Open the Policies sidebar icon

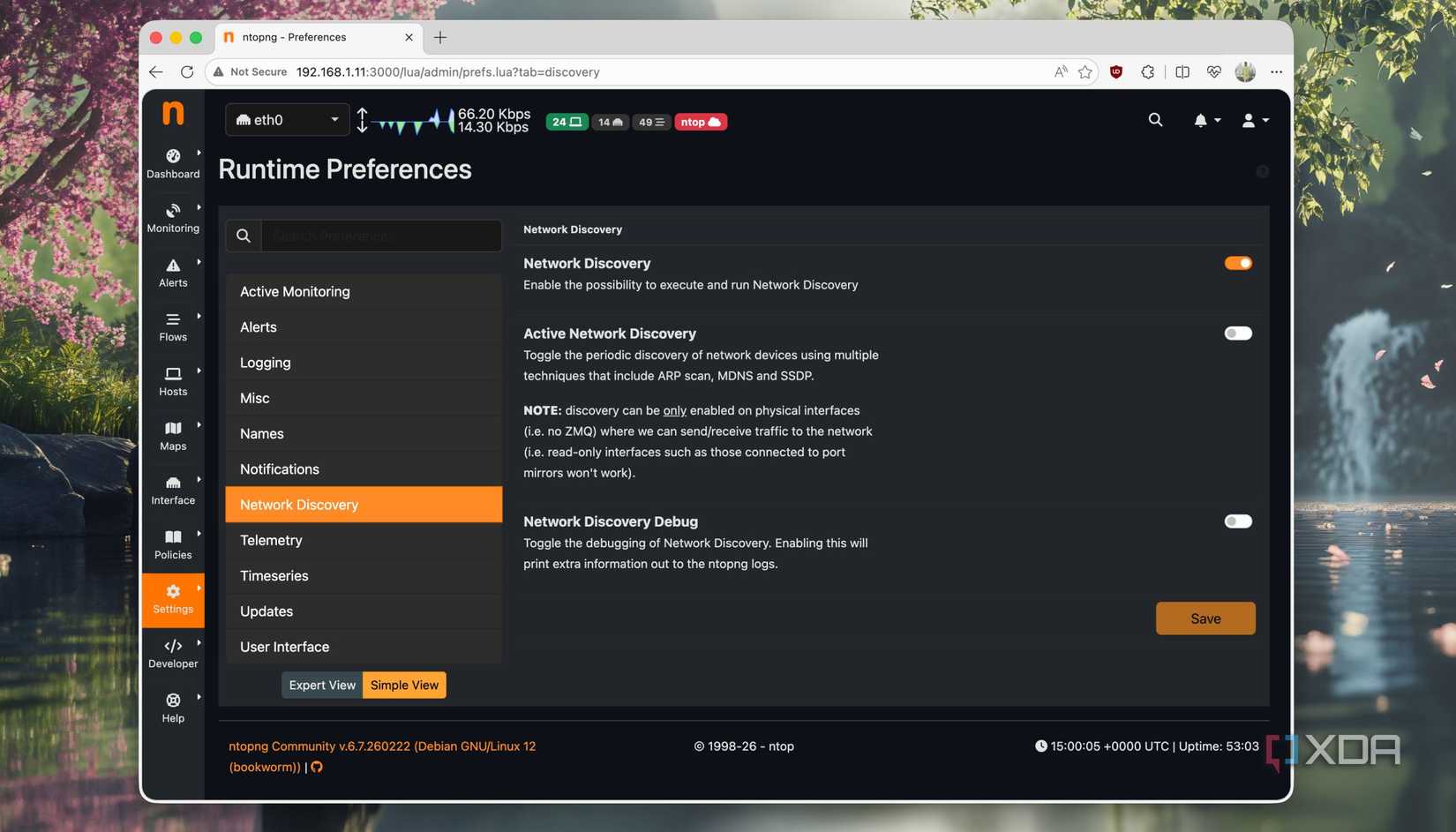173,536
